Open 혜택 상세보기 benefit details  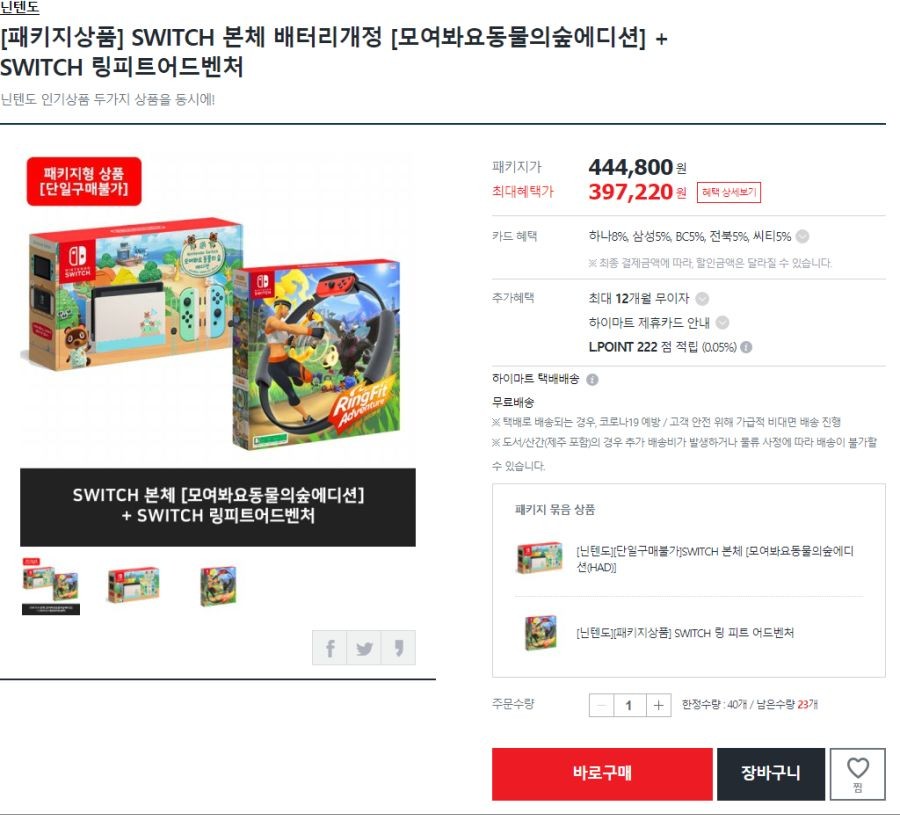coord(729,192)
